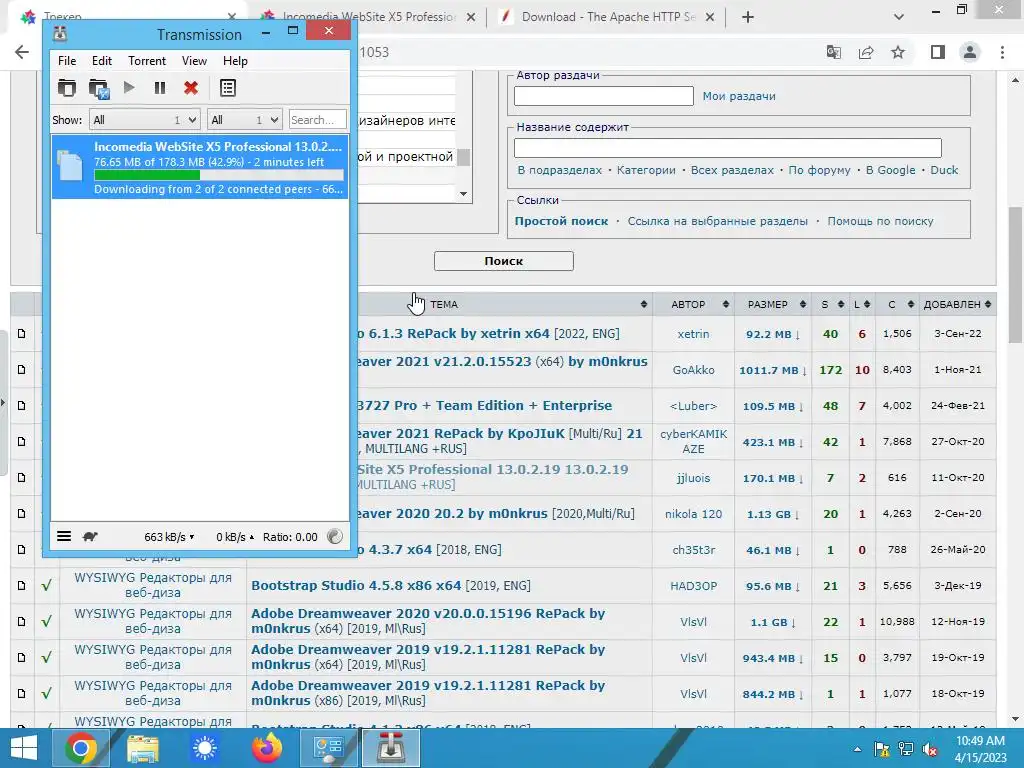The width and height of the screenshot is (1024, 768).
Task: Open the Windows Start button
Action: 24,748
